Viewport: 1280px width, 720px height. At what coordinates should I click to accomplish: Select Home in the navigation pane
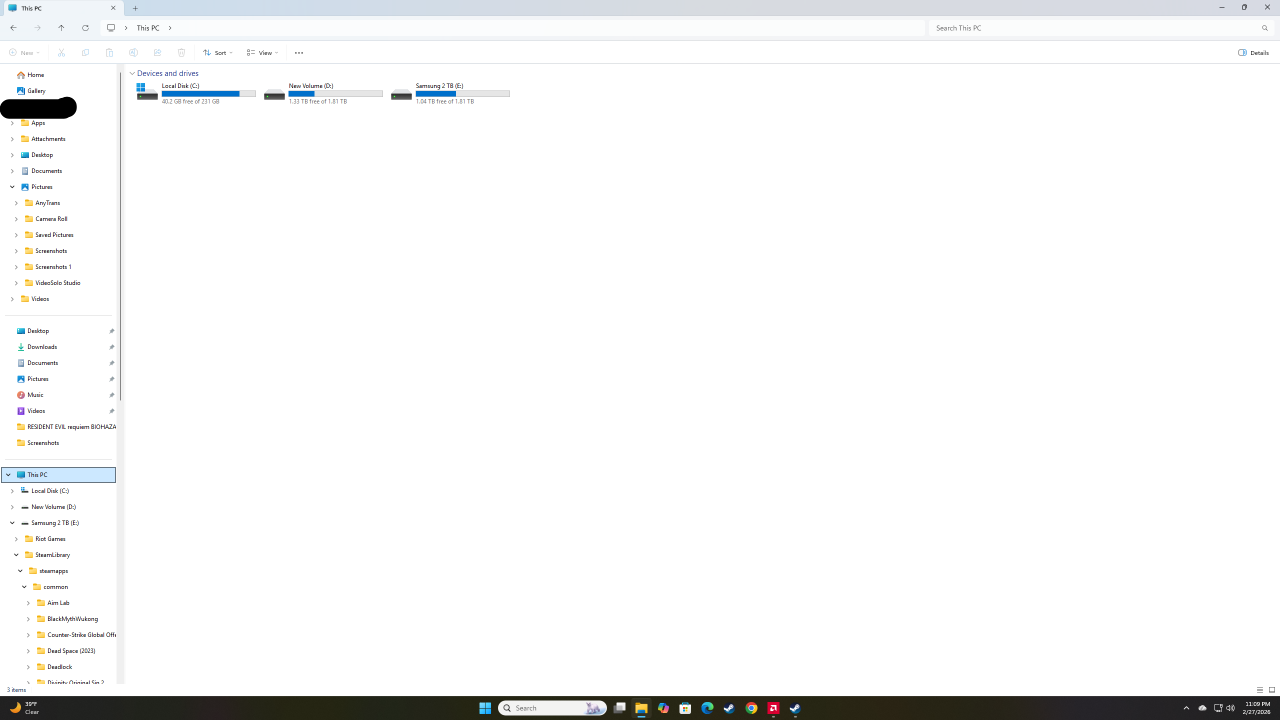35,75
